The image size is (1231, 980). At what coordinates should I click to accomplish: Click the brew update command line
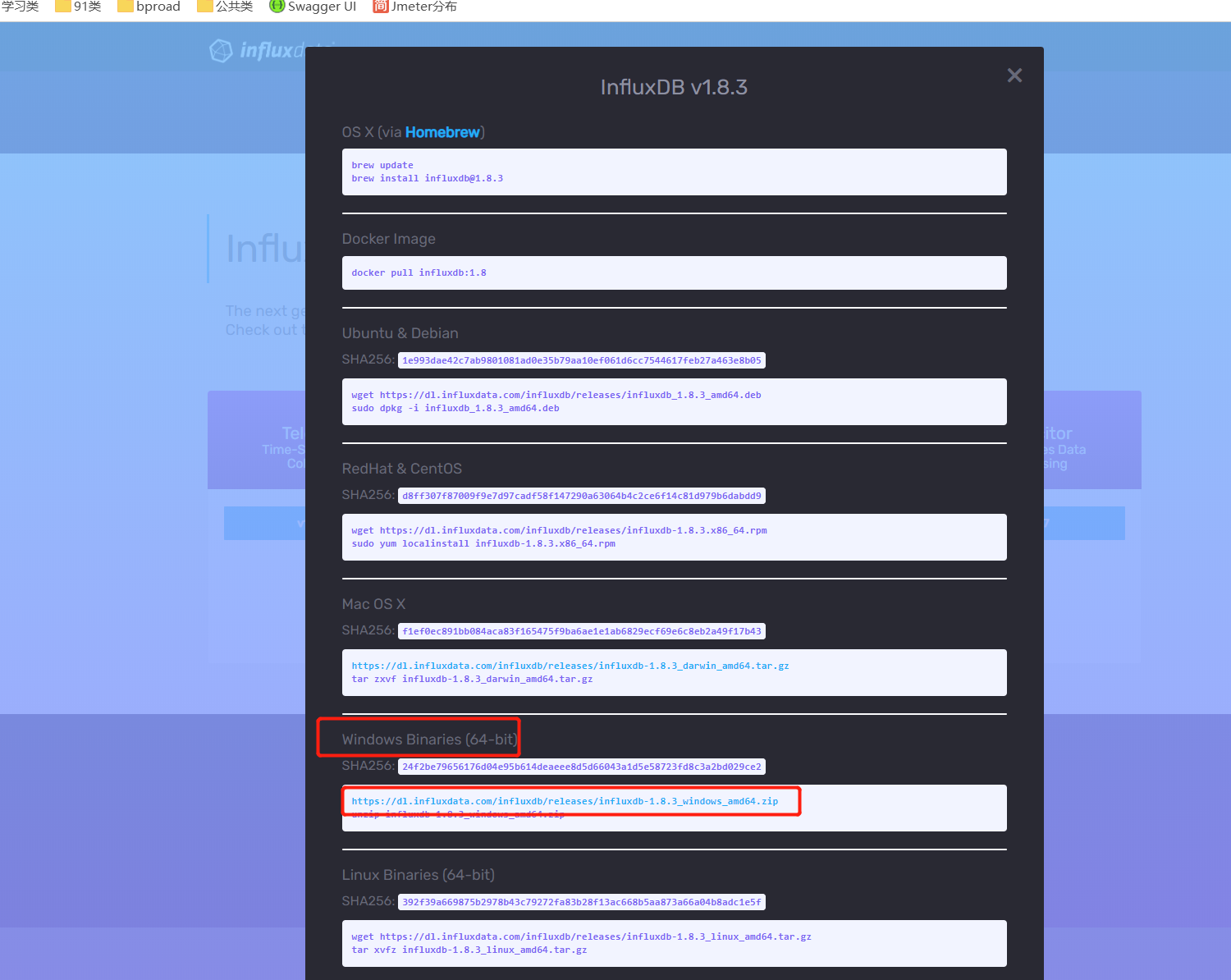pyautogui.click(x=382, y=165)
